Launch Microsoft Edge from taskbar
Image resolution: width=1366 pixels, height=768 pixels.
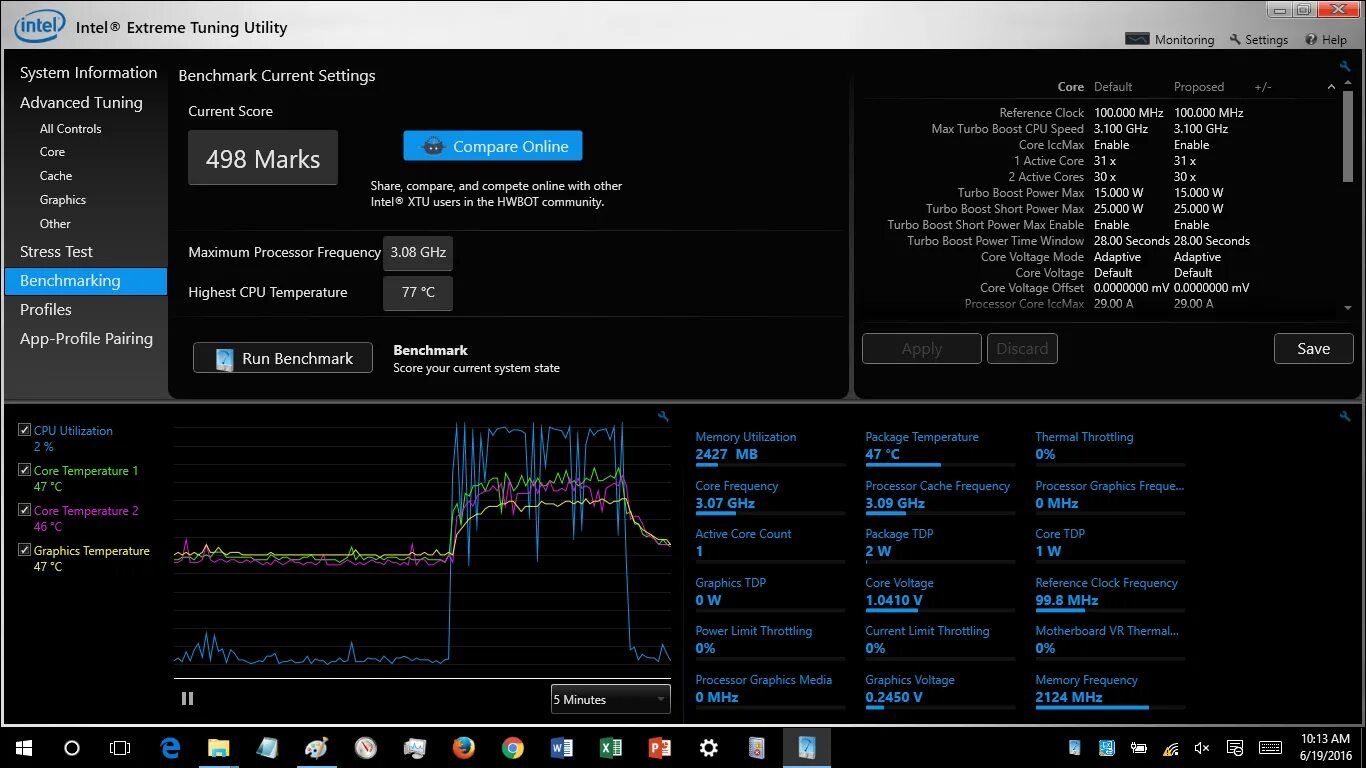pos(170,747)
